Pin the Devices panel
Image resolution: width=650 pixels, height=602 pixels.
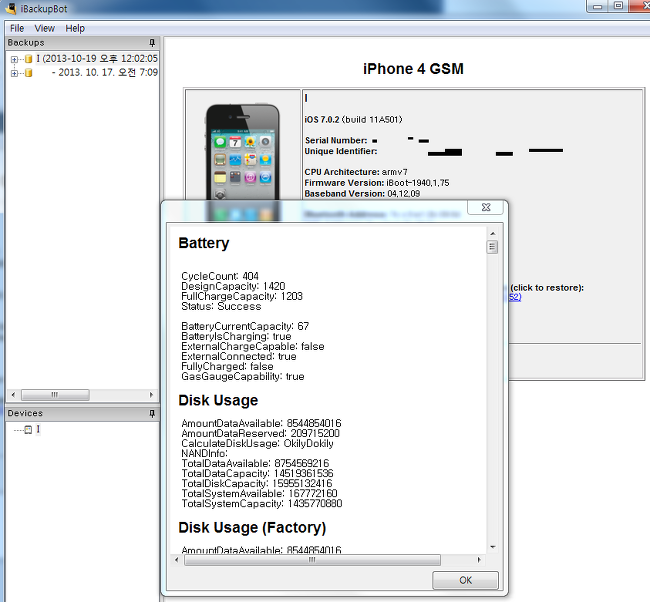coord(152,413)
